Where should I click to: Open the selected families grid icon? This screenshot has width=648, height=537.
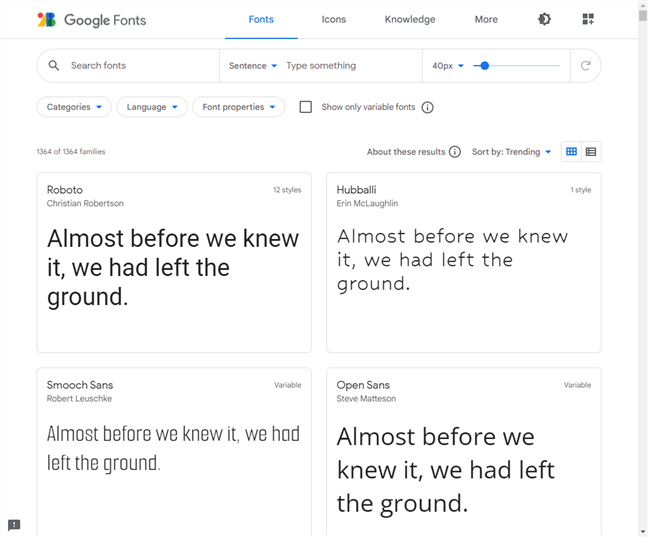(x=588, y=19)
